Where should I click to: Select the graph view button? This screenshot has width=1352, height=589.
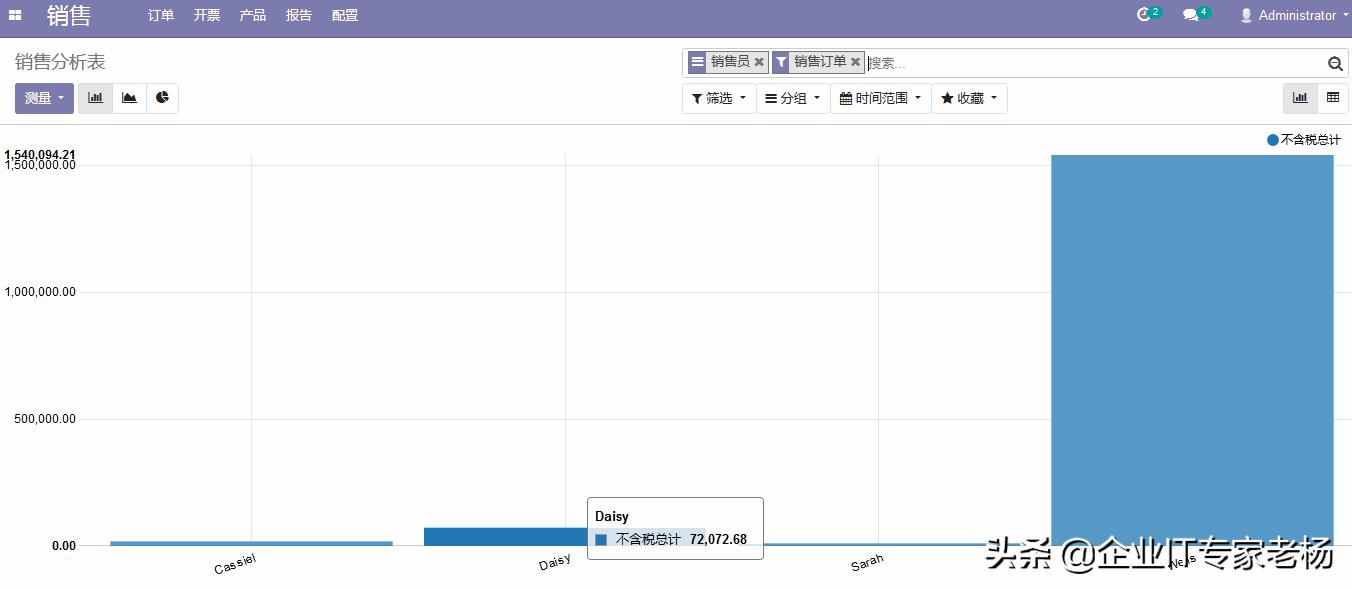click(1300, 98)
